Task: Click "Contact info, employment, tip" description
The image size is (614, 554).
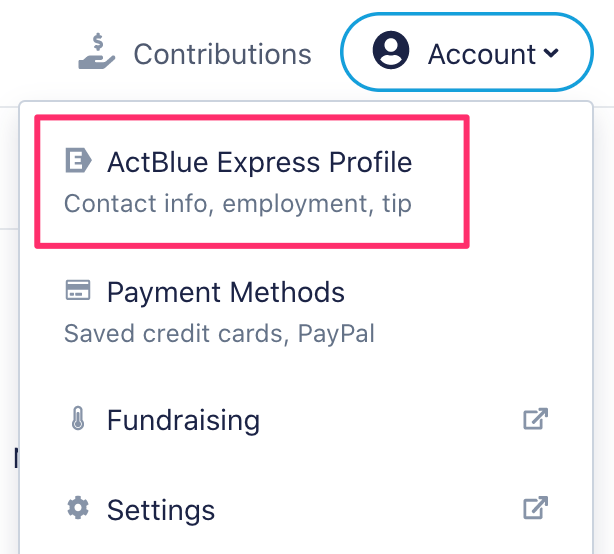Action: [238, 204]
